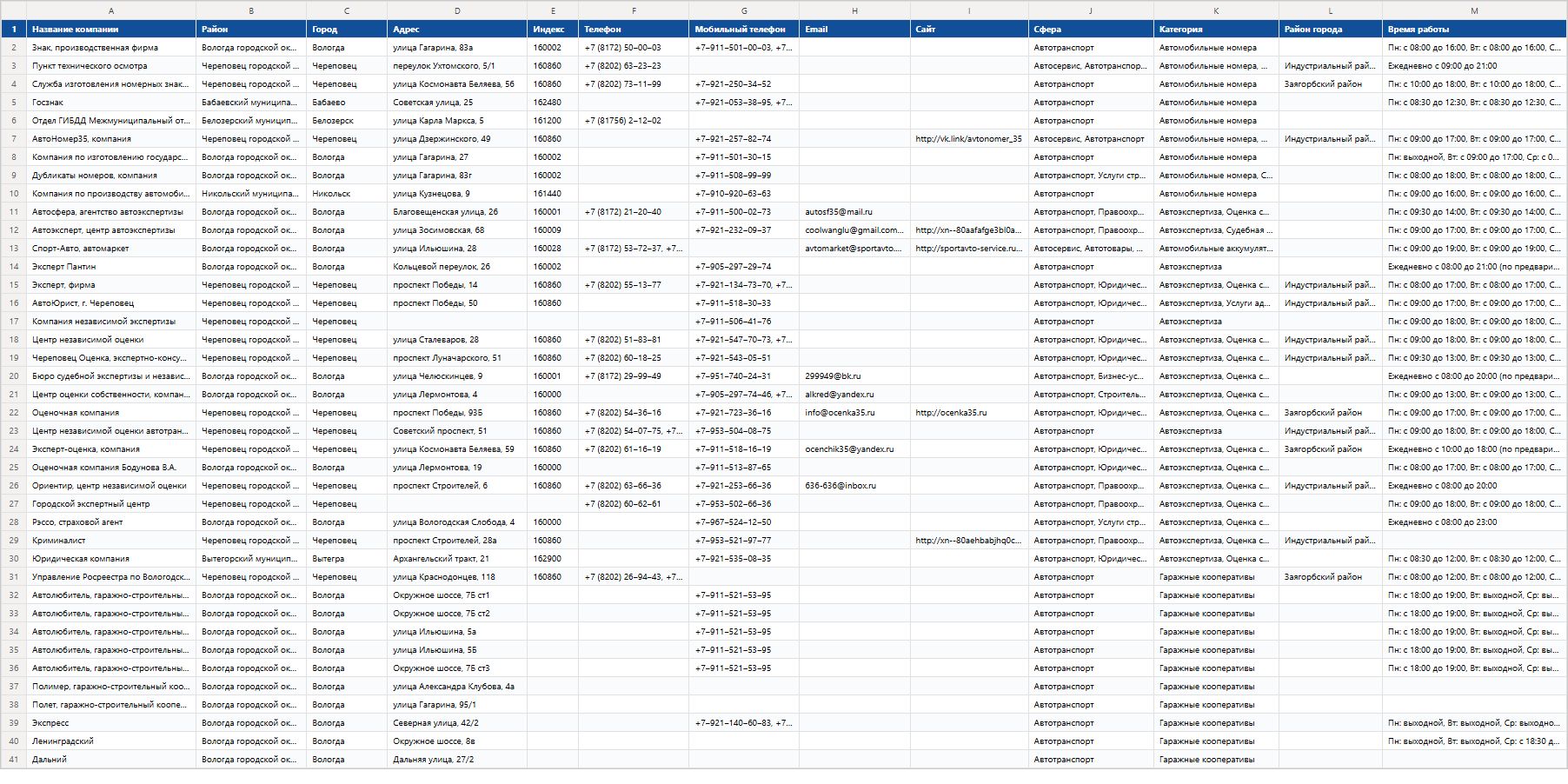This screenshot has width=1568, height=784.
Task: Click the 'Категория' header cell
Action: (x=1216, y=30)
